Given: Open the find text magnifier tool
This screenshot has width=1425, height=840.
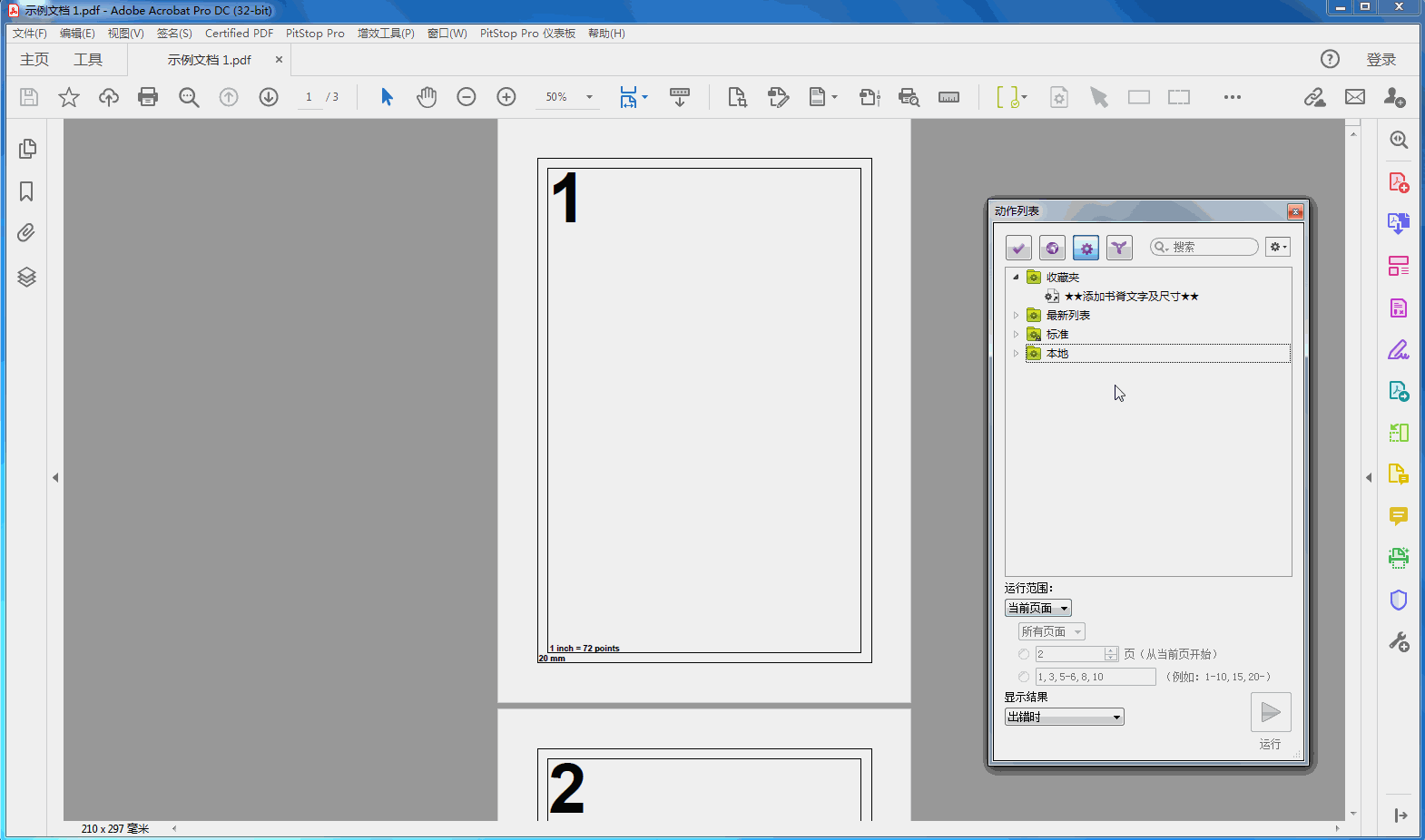Looking at the screenshot, I should pos(189,97).
